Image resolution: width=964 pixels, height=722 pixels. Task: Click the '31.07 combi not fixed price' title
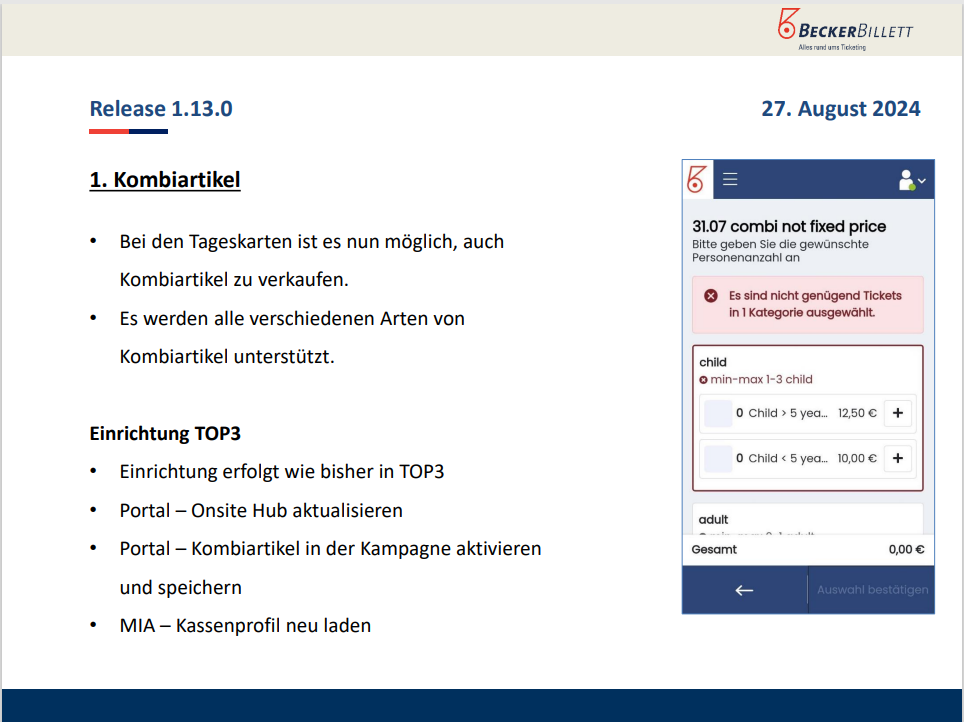click(x=789, y=226)
